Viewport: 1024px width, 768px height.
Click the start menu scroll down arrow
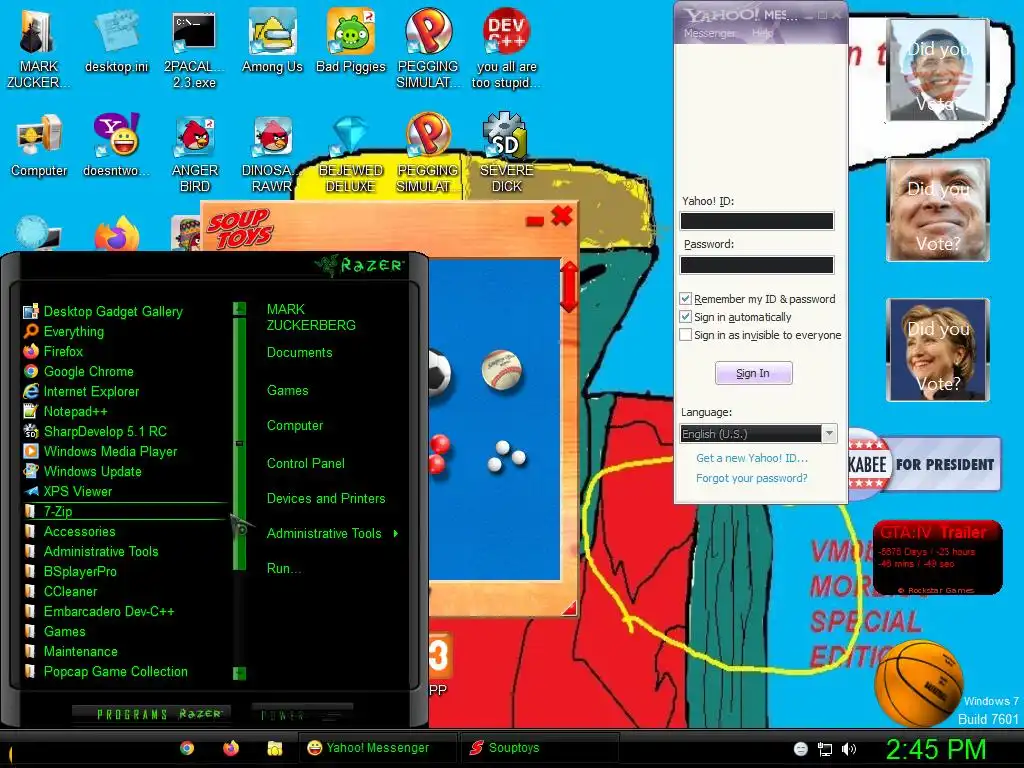point(239,673)
